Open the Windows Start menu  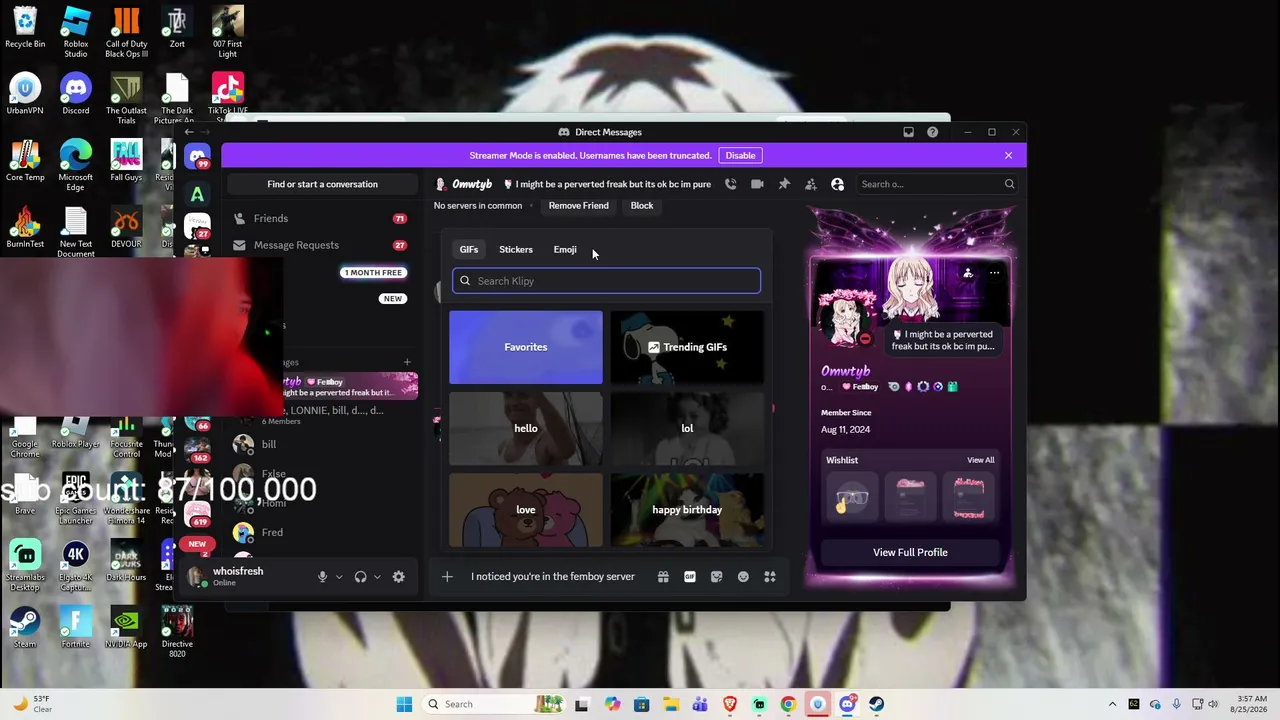pyautogui.click(x=404, y=704)
